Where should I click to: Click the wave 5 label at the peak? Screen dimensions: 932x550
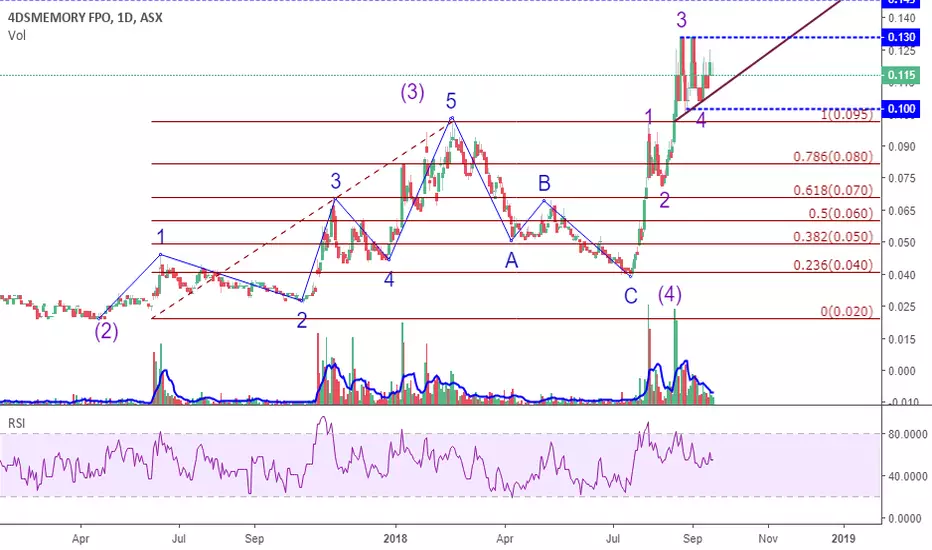451,101
